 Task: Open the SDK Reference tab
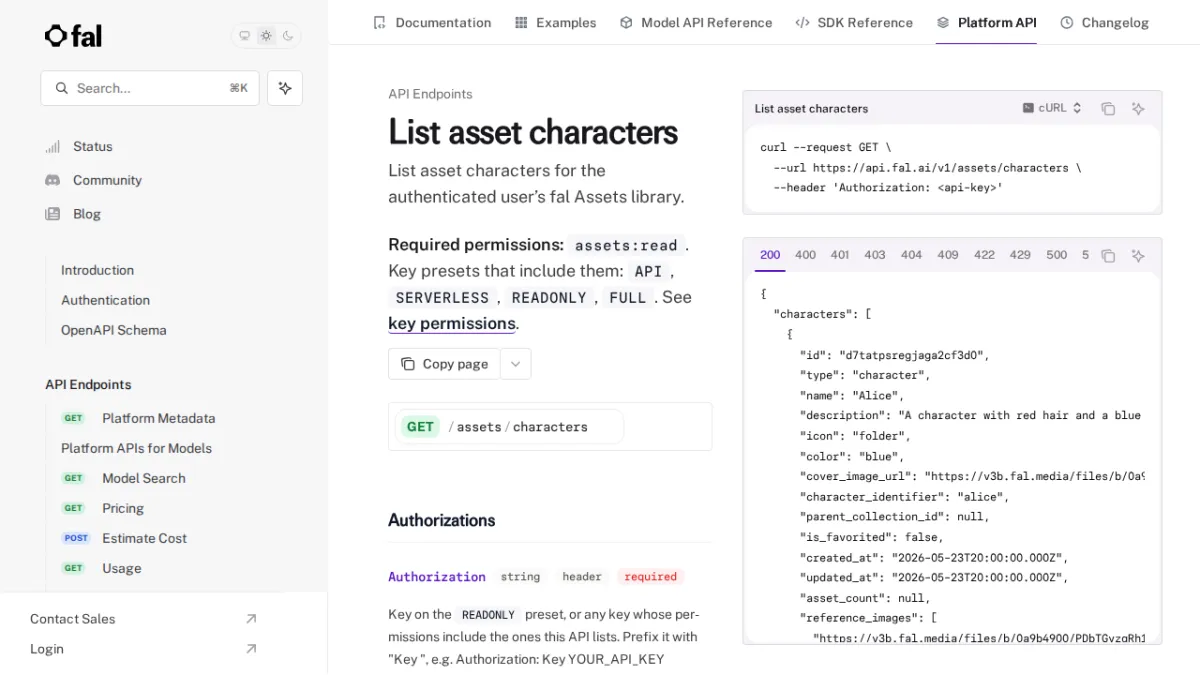854,22
